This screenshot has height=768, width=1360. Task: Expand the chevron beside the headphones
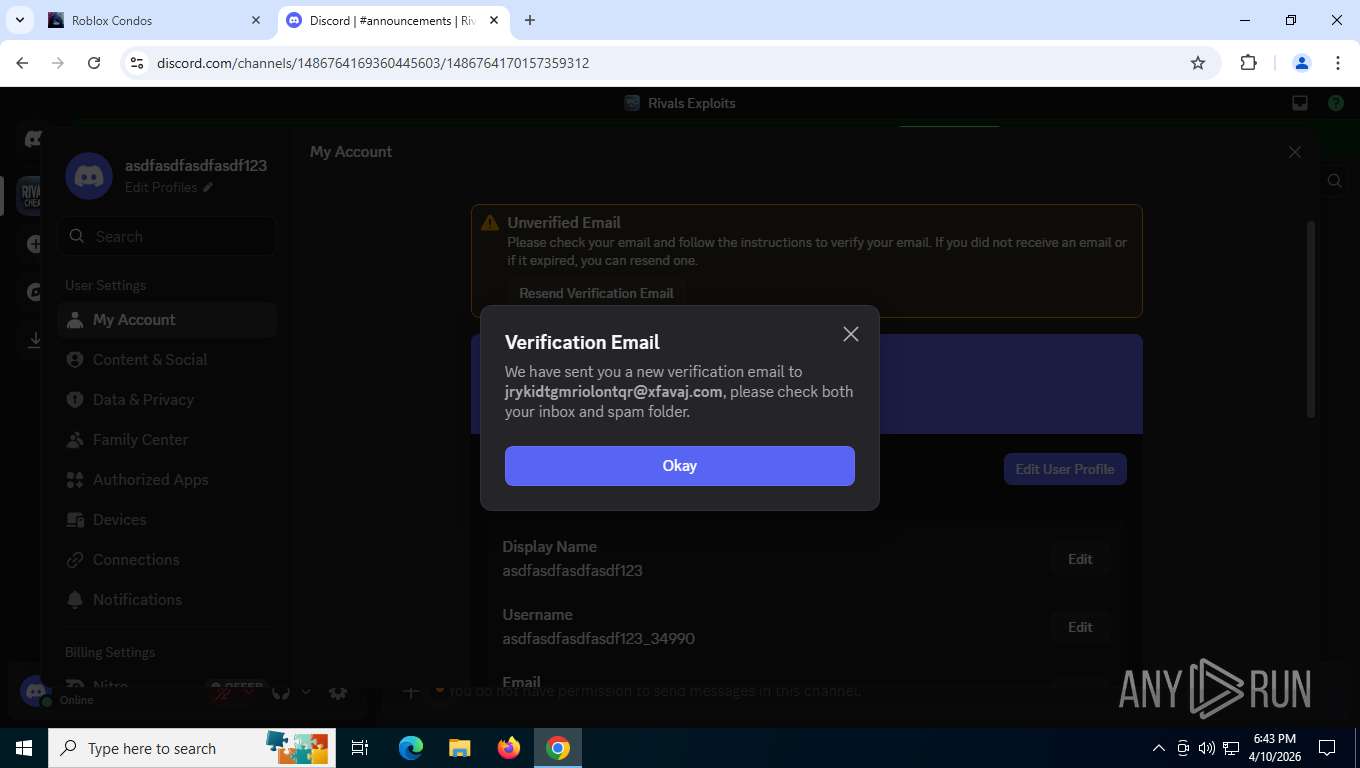306,692
